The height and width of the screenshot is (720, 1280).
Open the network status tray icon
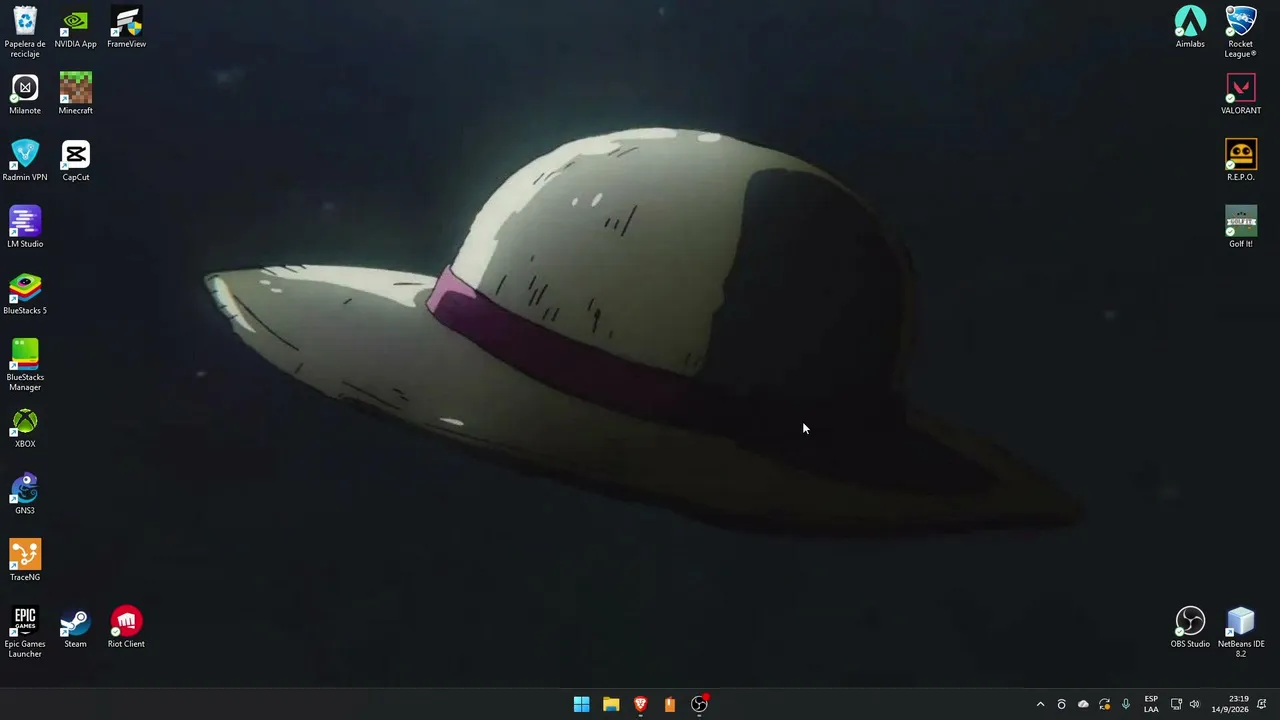coord(1176,705)
